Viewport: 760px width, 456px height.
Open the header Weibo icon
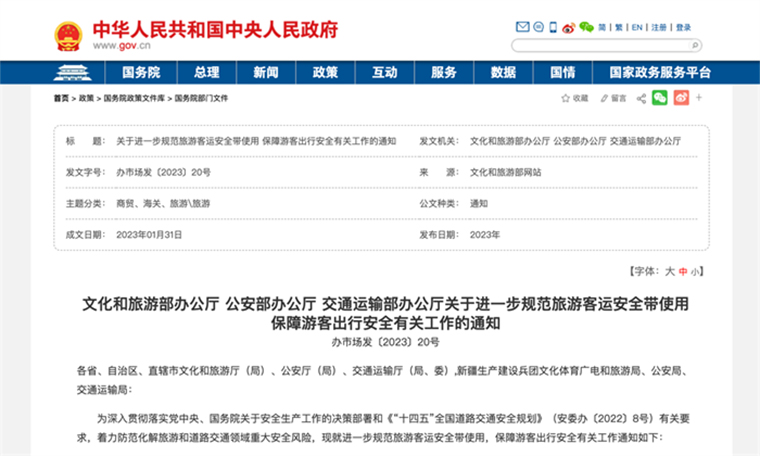pyautogui.click(x=568, y=27)
